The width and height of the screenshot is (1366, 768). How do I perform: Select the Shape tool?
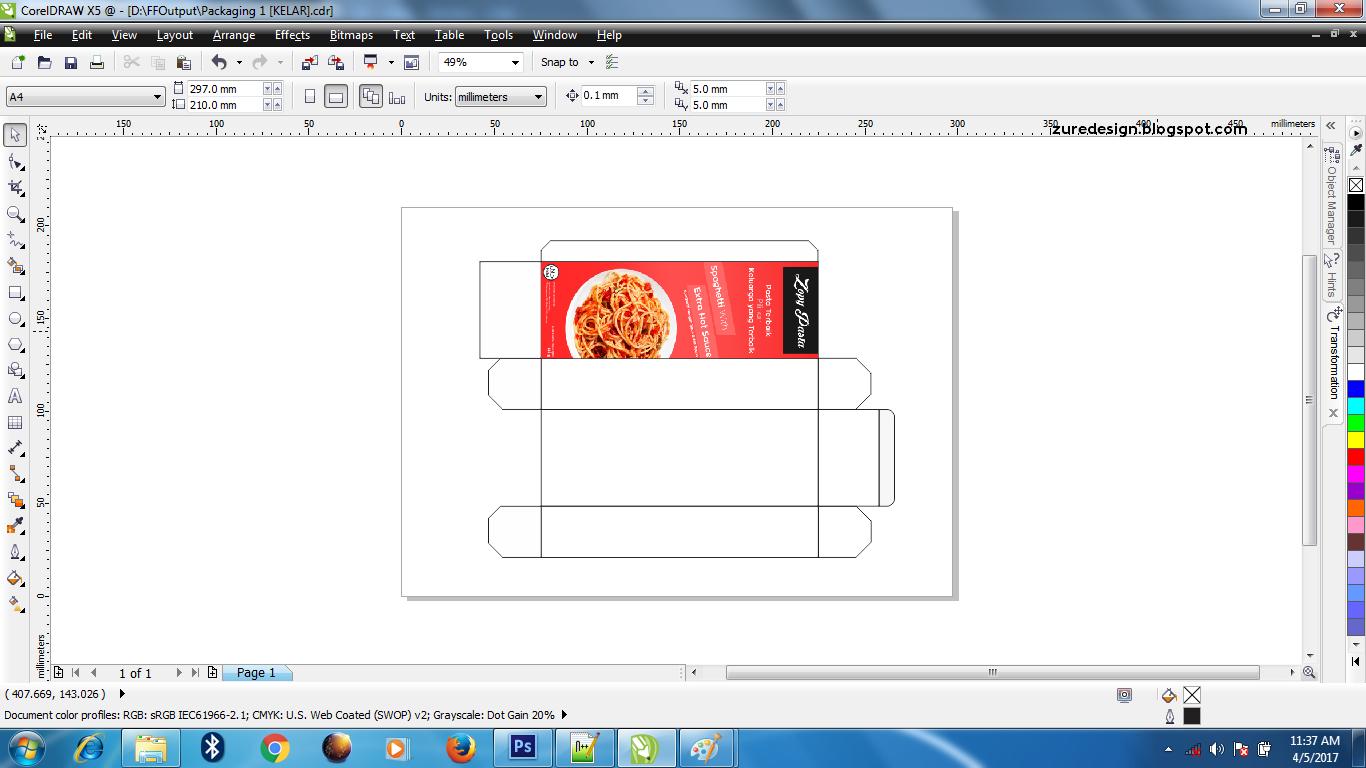(14, 160)
